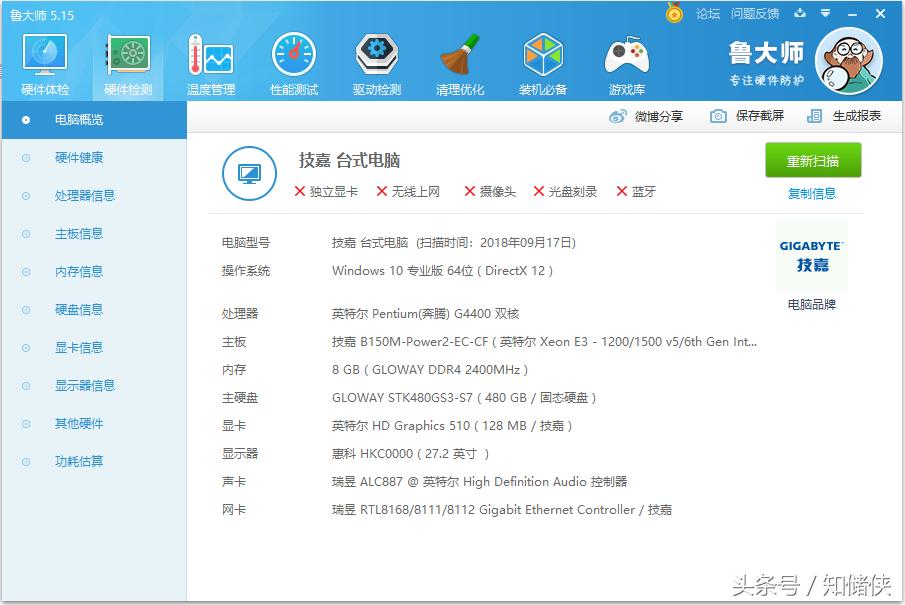The image size is (905, 605).
Task: Open 微博分享 Weibo sharing
Action: [660, 115]
